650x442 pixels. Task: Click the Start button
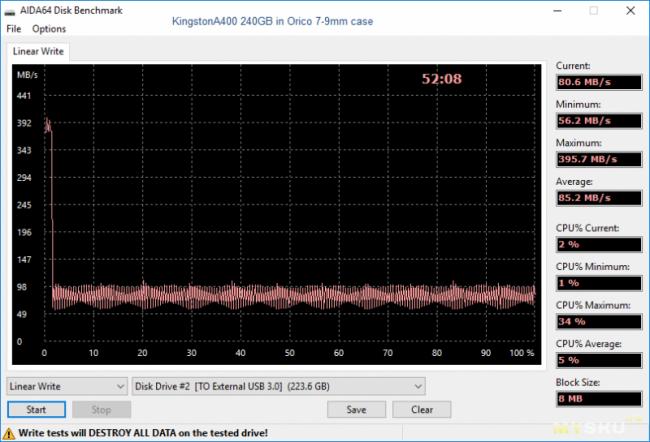tap(36, 410)
